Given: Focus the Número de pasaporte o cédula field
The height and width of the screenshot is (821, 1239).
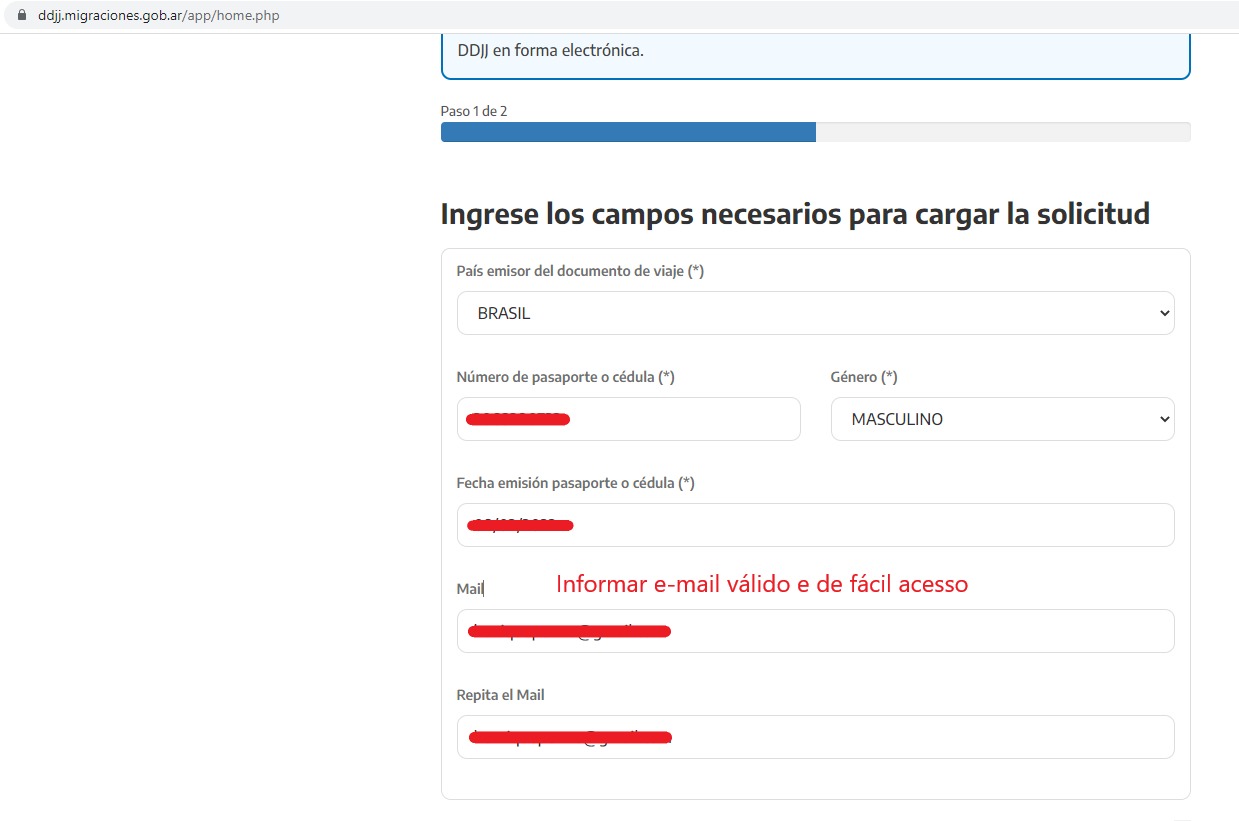Looking at the screenshot, I should point(628,419).
